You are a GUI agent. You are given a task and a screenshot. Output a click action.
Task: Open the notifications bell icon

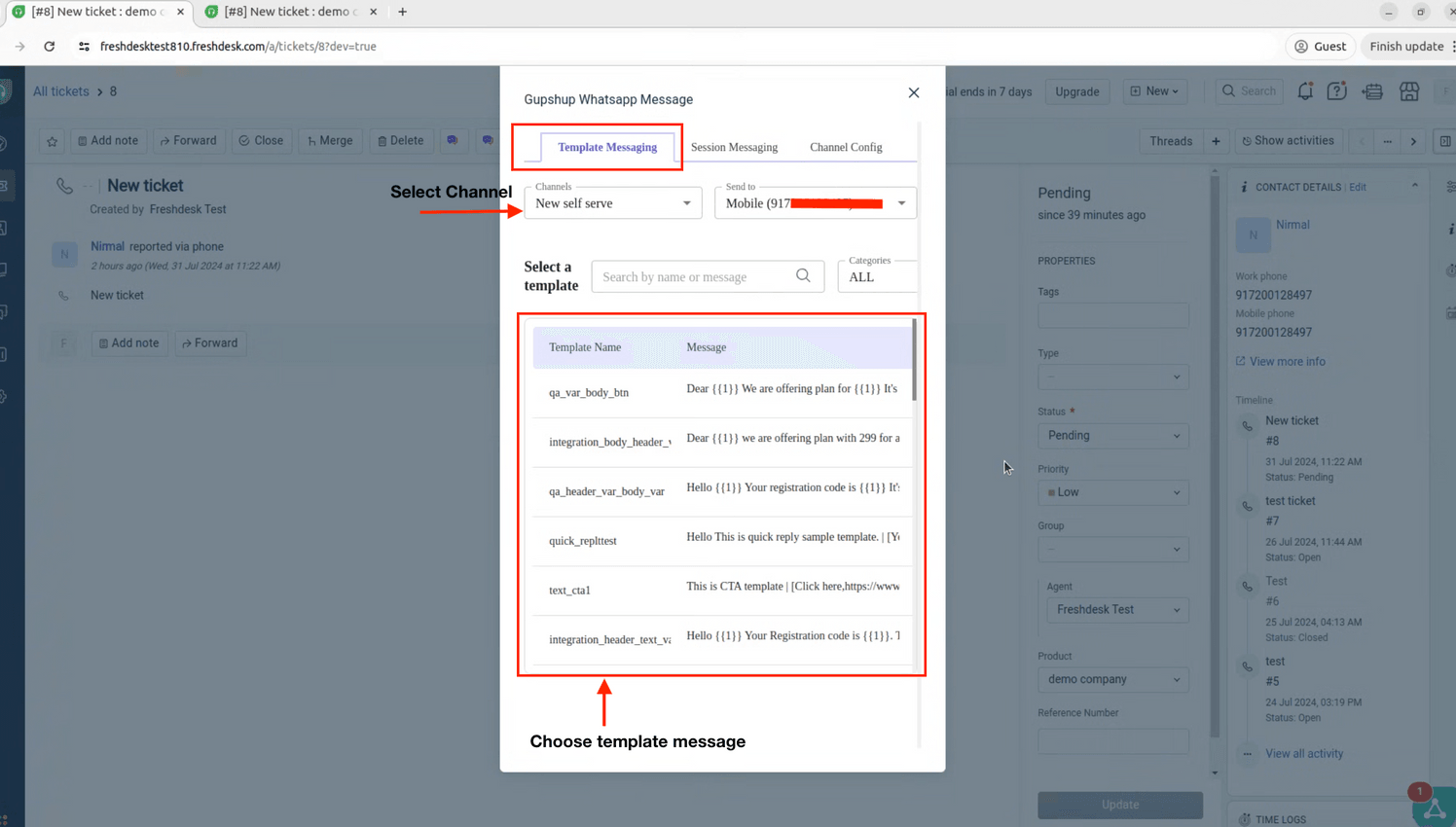tap(1305, 90)
